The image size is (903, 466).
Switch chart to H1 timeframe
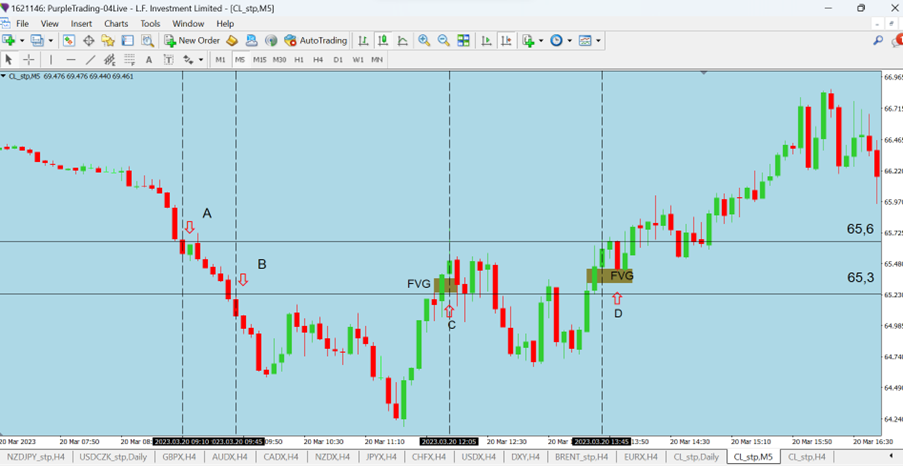click(x=299, y=60)
